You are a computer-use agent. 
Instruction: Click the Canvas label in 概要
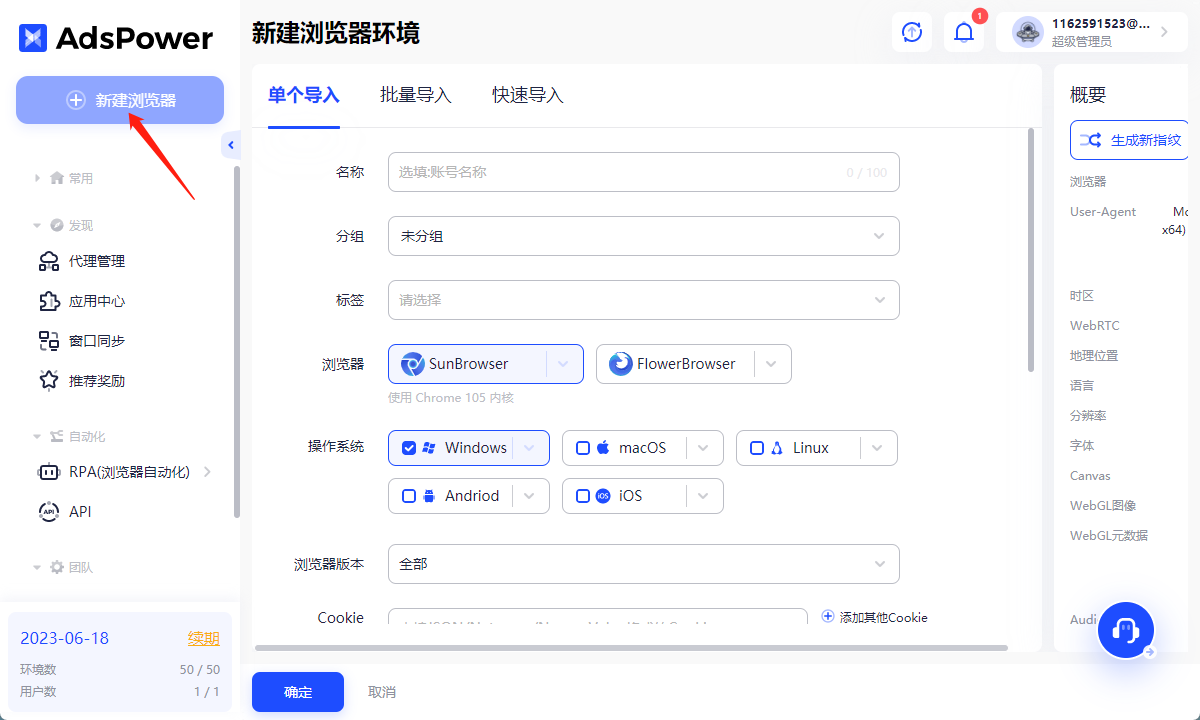pyautogui.click(x=1090, y=476)
